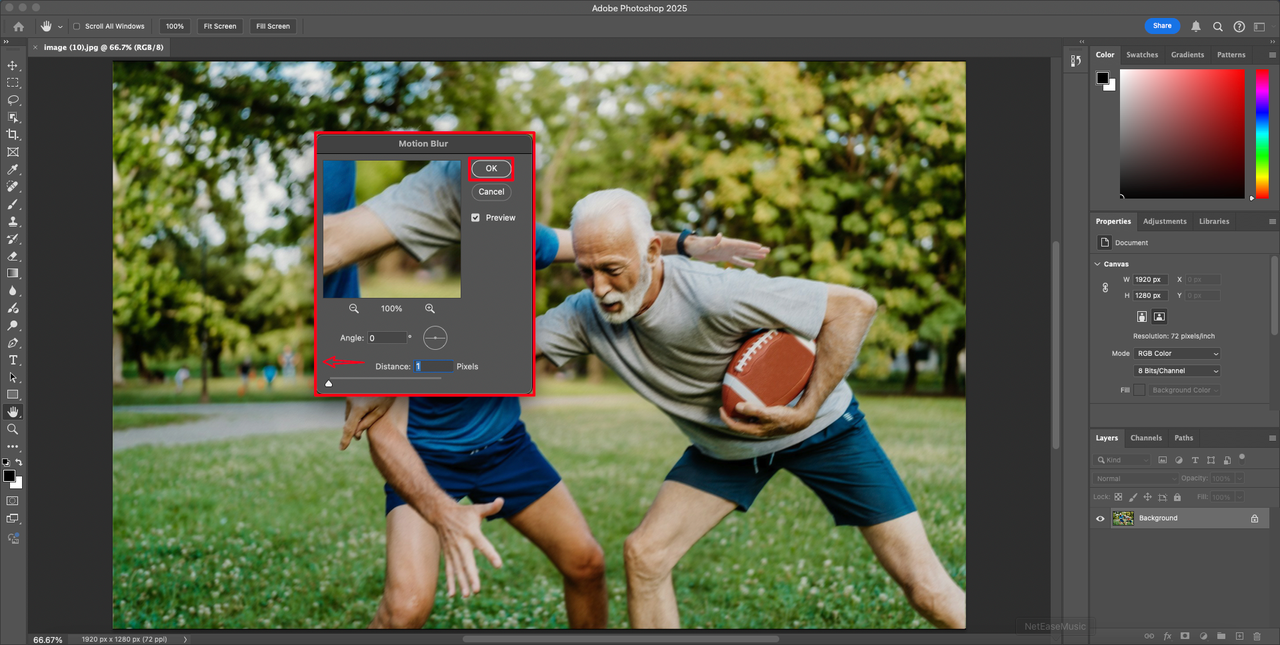Click the create new layer icon
This screenshot has height=645, width=1280.
tap(1239, 635)
